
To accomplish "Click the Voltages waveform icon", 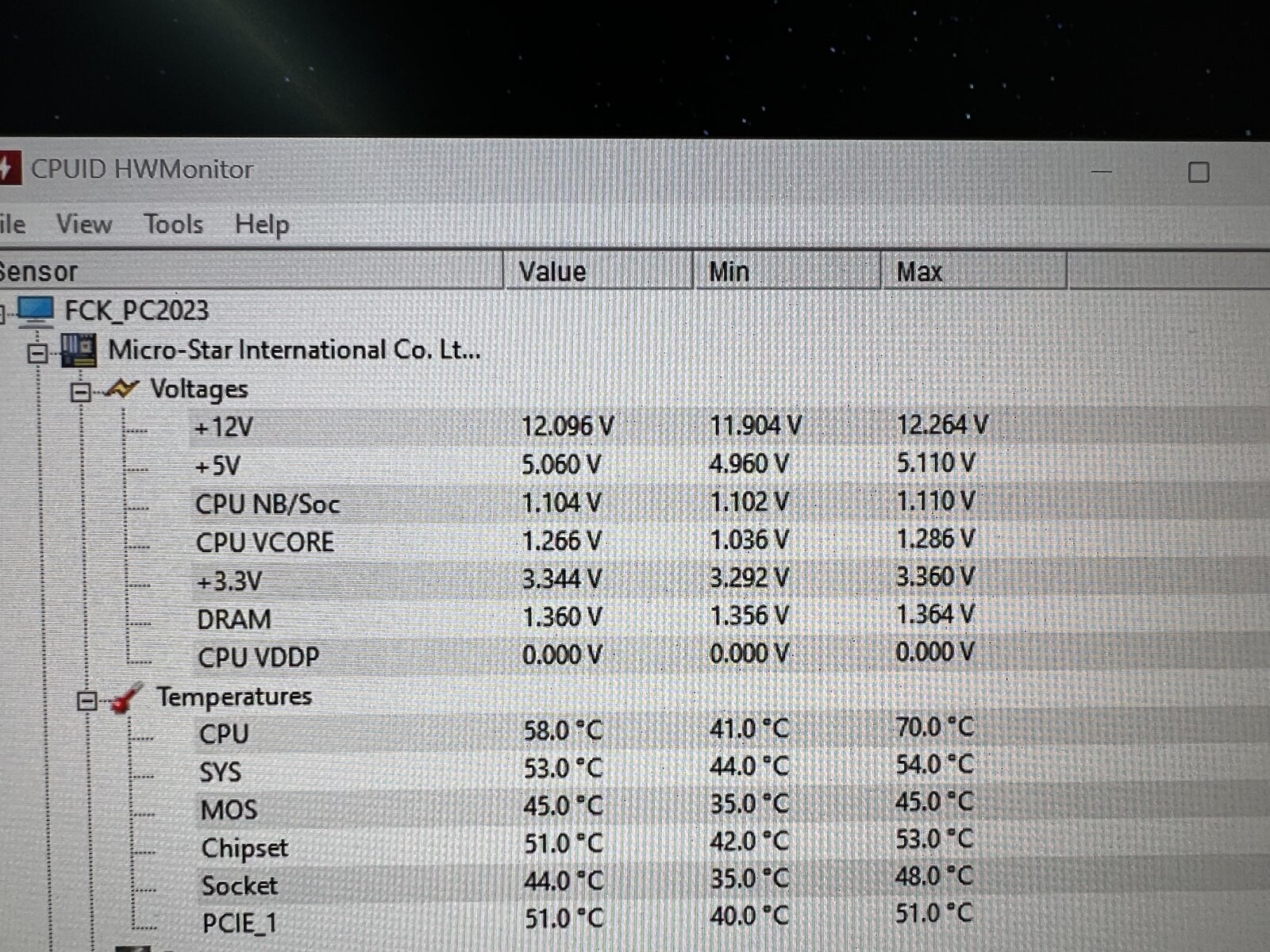I will [x=121, y=389].
